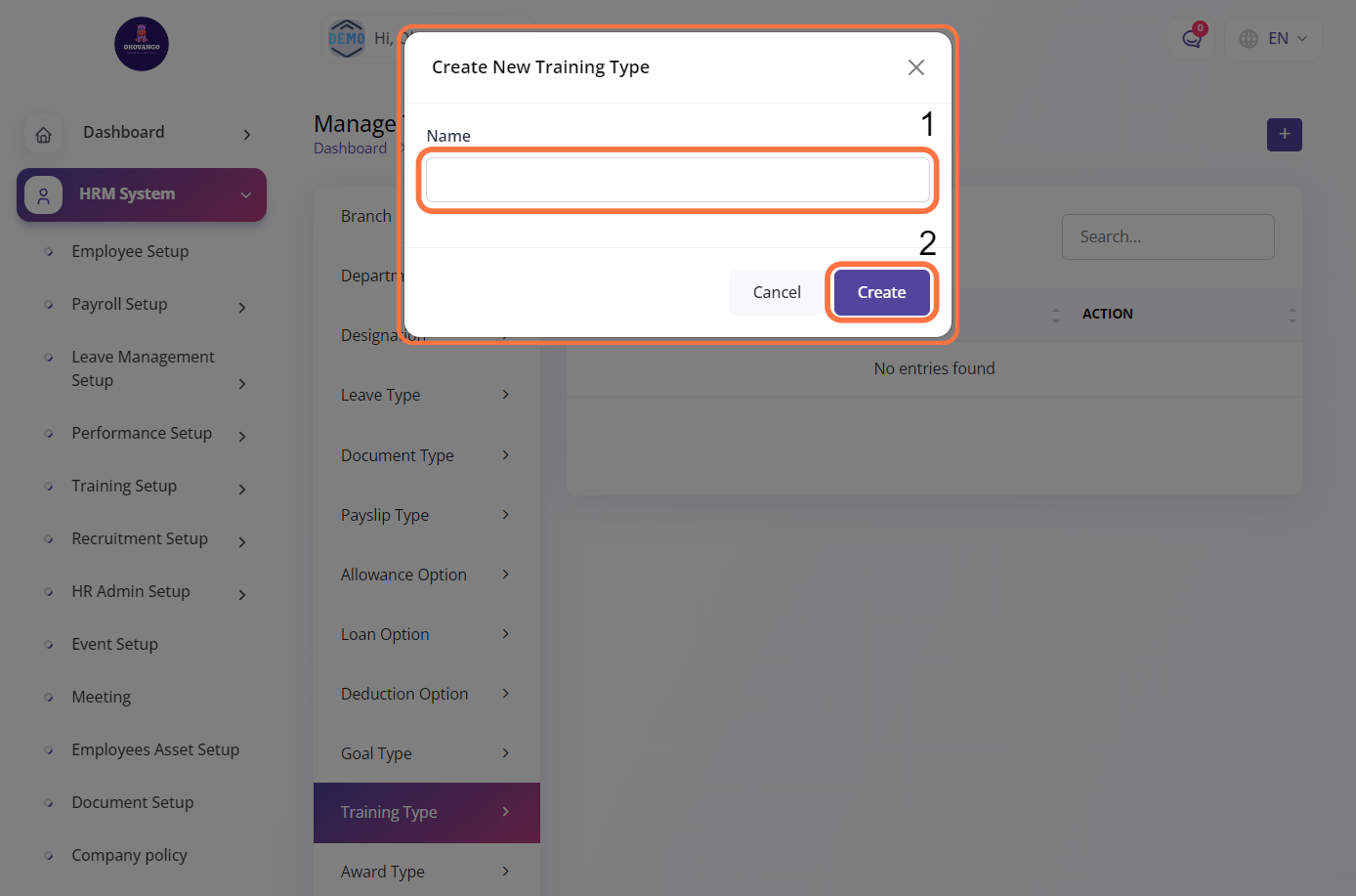Image resolution: width=1356 pixels, height=896 pixels.
Task: Click the Dashboard home icon
Action: (x=44, y=135)
